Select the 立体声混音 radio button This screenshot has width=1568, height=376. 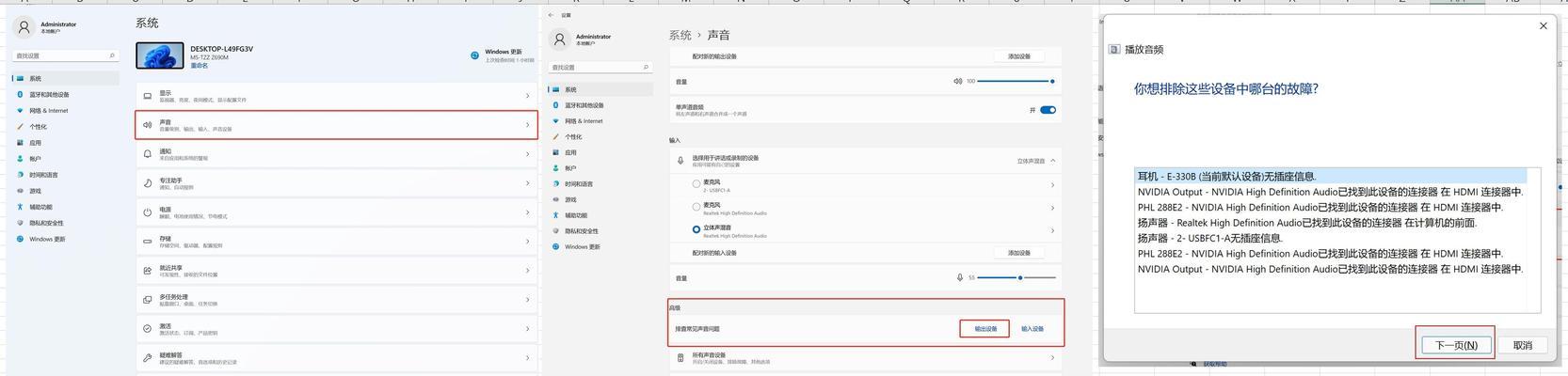696,229
